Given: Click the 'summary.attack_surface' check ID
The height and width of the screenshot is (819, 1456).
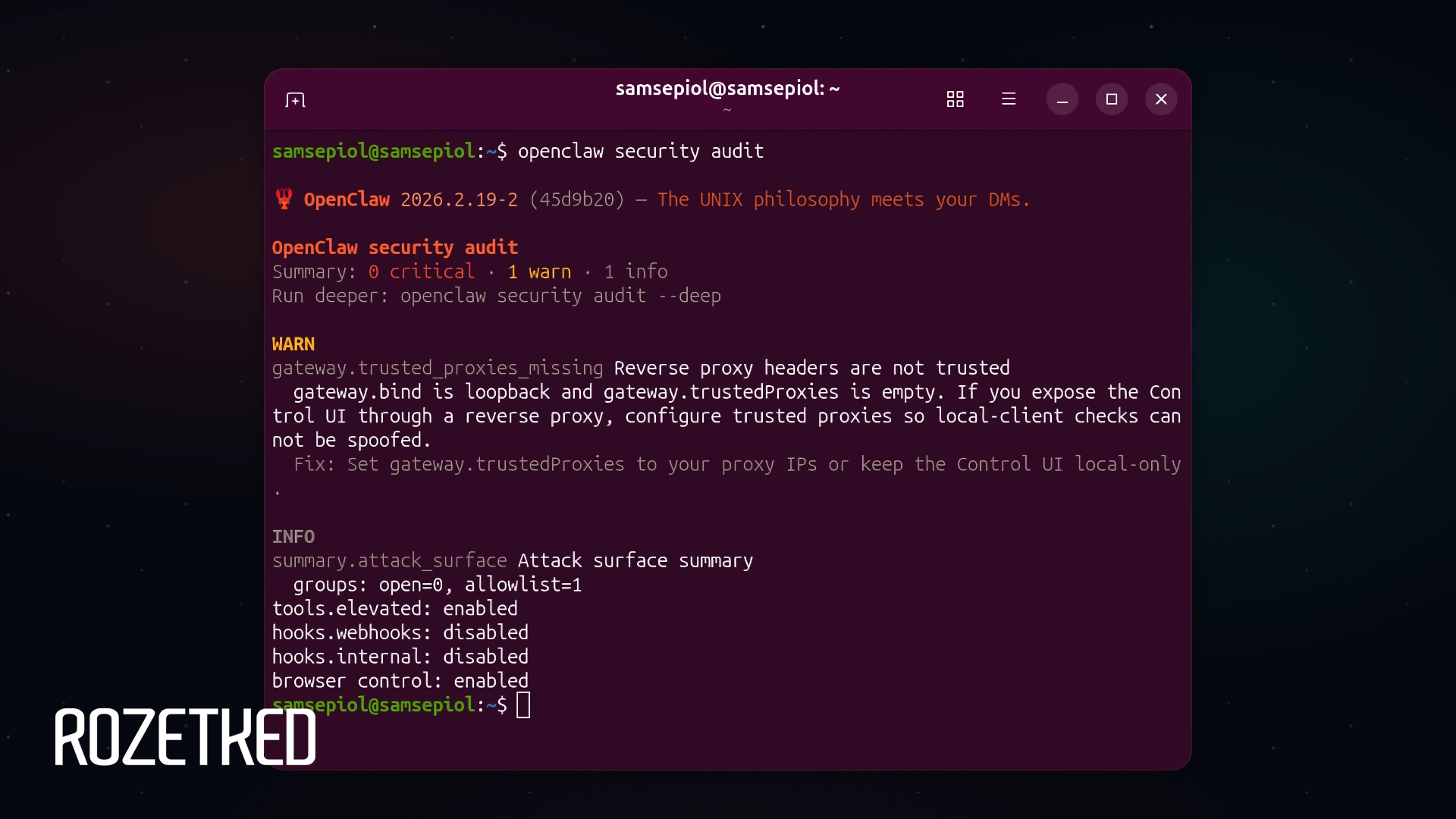Looking at the screenshot, I should 389,561.
